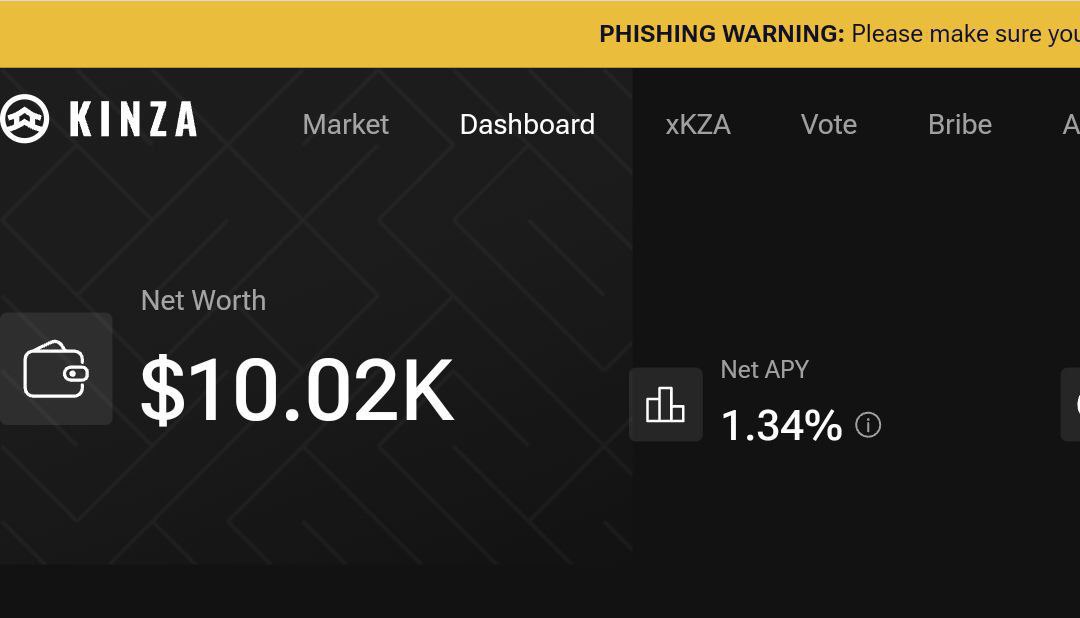Image resolution: width=1080 pixels, height=618 pixels.
Task: Click the Kinza logo emblem
Action: click(x=24, y=119)
